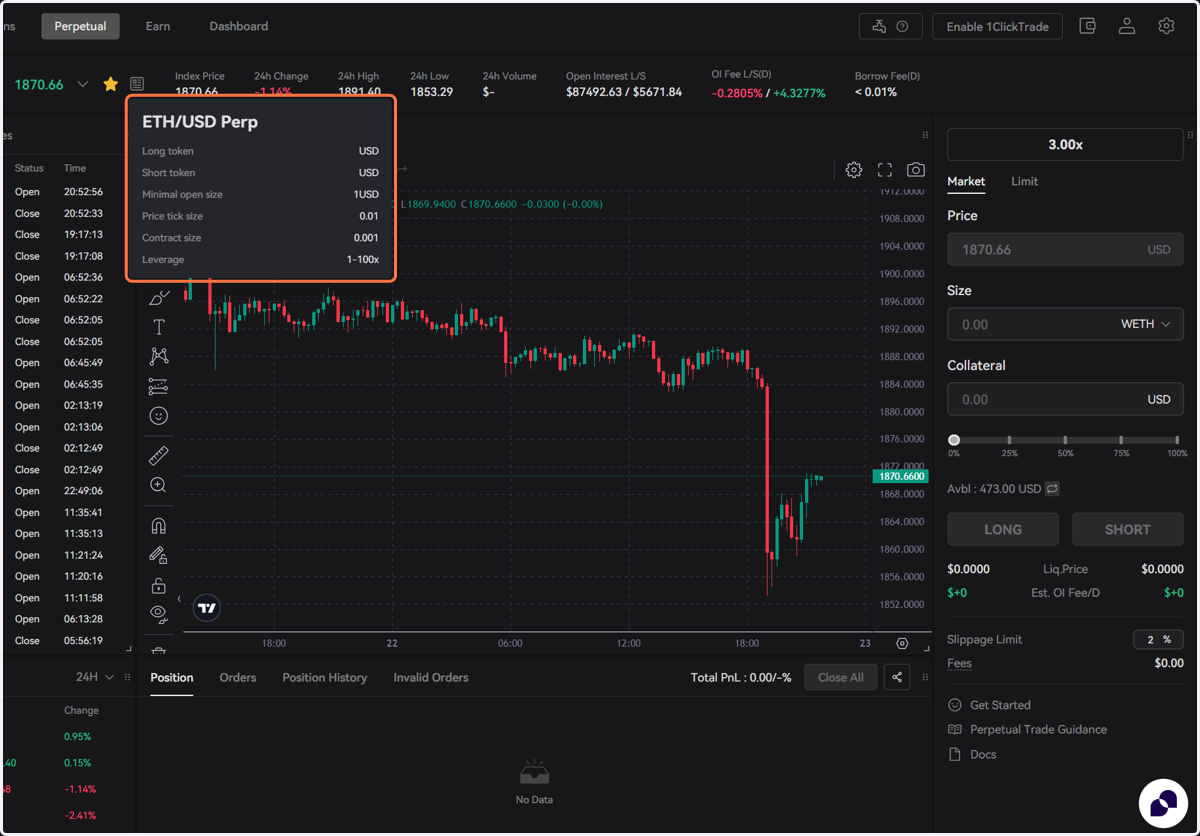Take a chart snapshot with camera icon
The image size is (1200, 836).
coord(916,170)
